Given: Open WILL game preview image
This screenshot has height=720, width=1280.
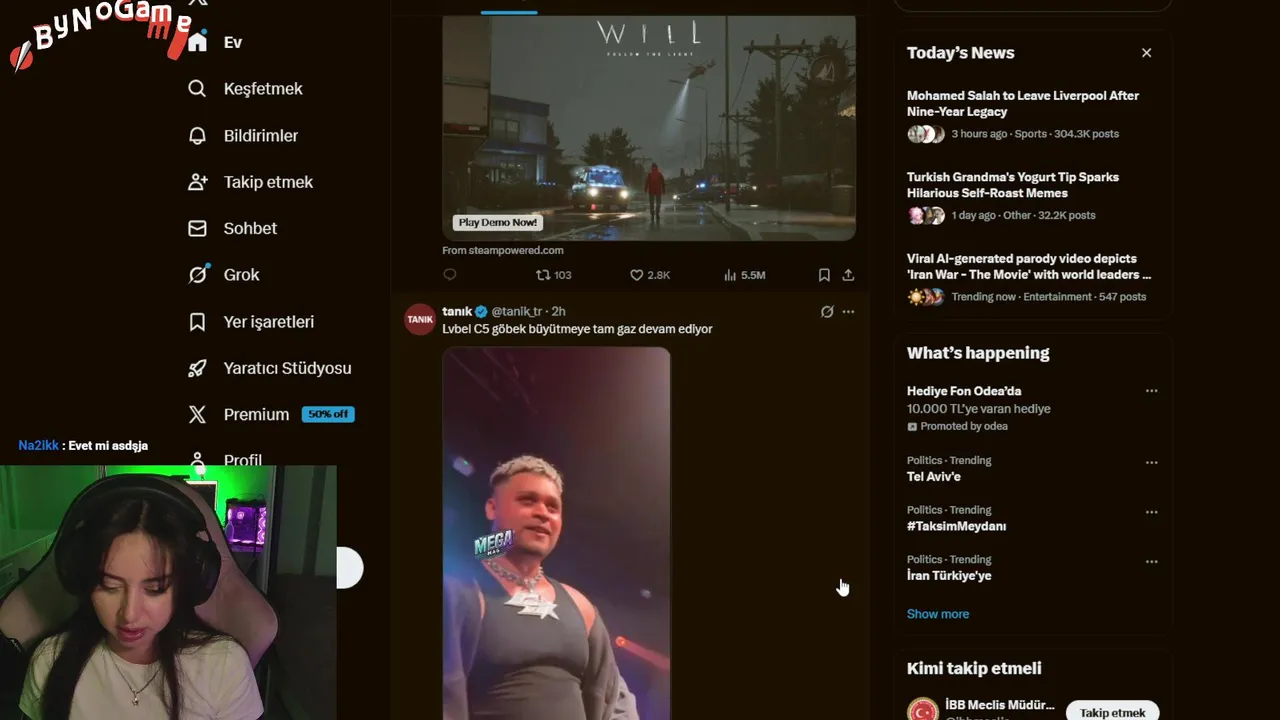Looking at the screenshot, I should point(649,128).
